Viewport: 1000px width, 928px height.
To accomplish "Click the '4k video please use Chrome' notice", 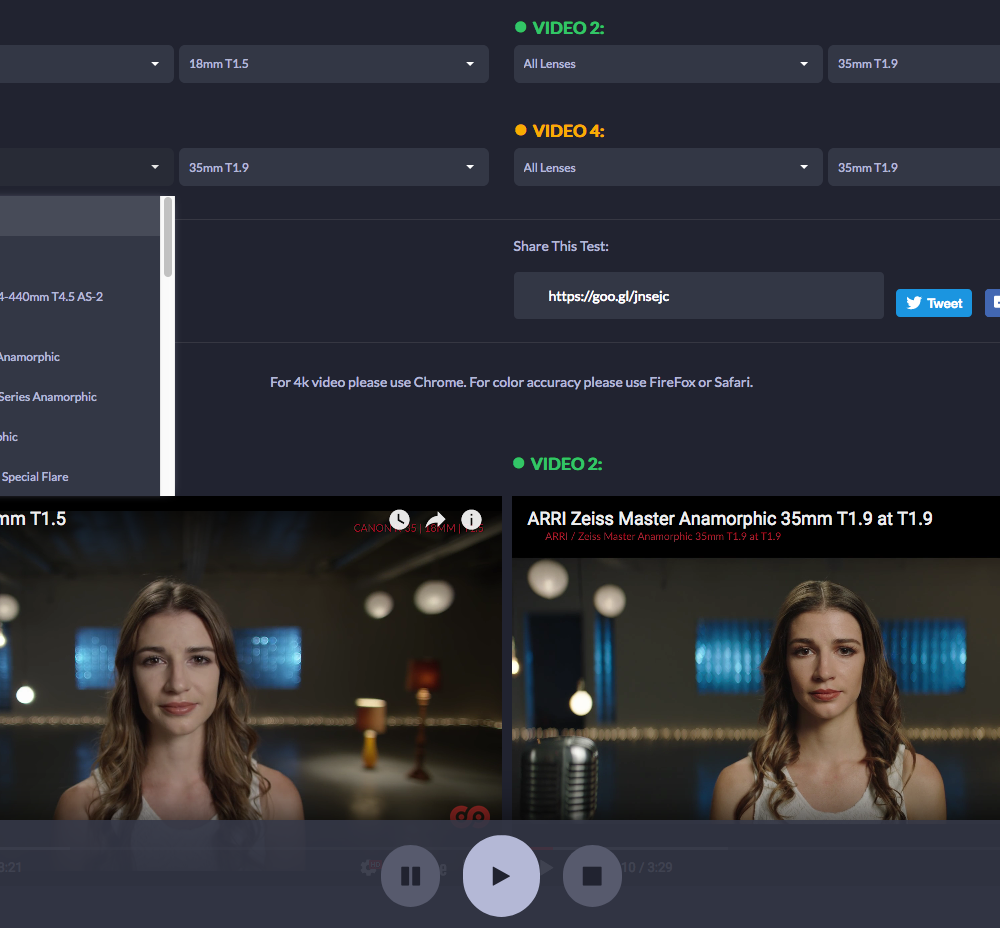I will (511, 382).
